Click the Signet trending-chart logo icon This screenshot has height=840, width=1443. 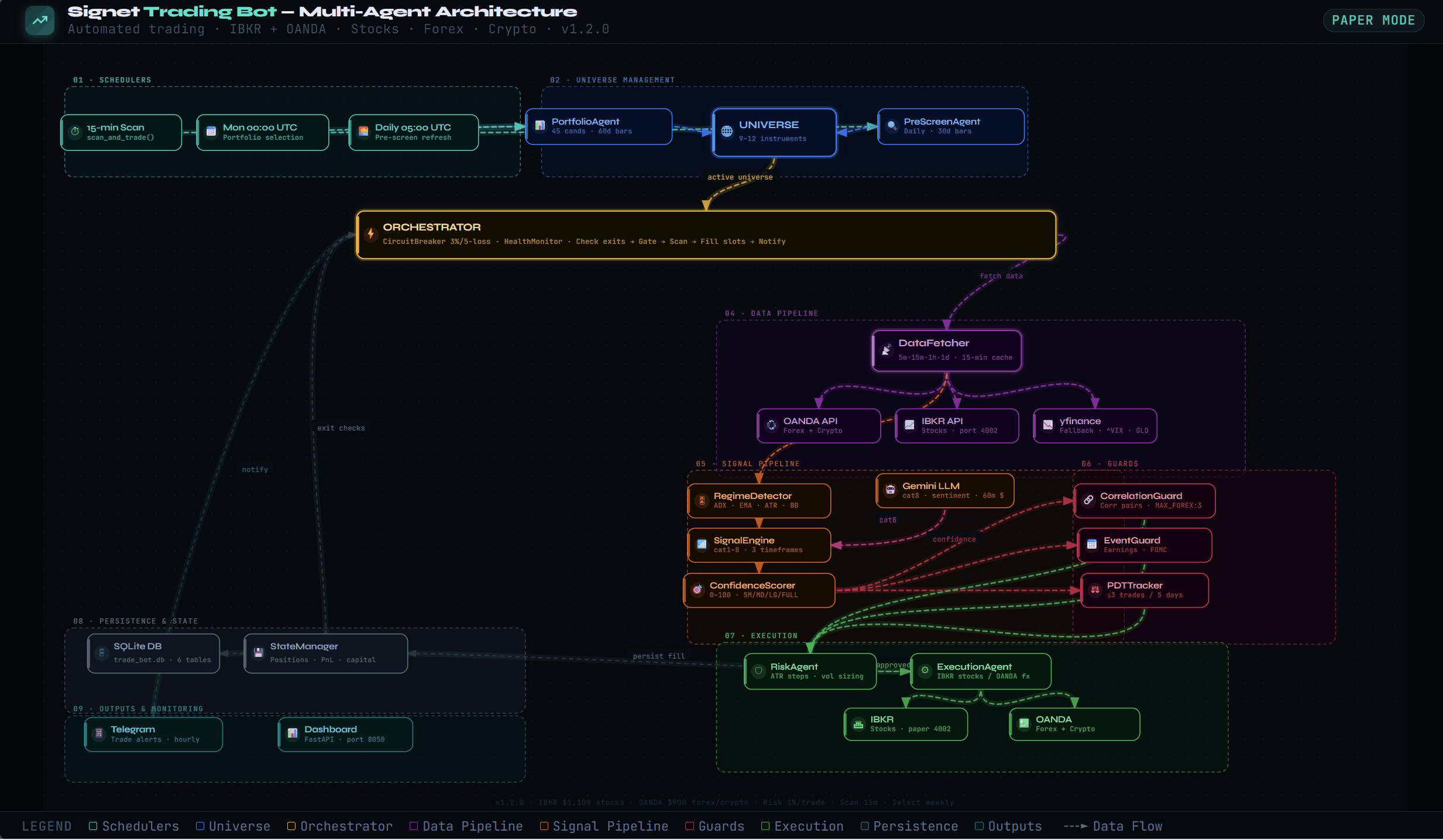point(39,20)
